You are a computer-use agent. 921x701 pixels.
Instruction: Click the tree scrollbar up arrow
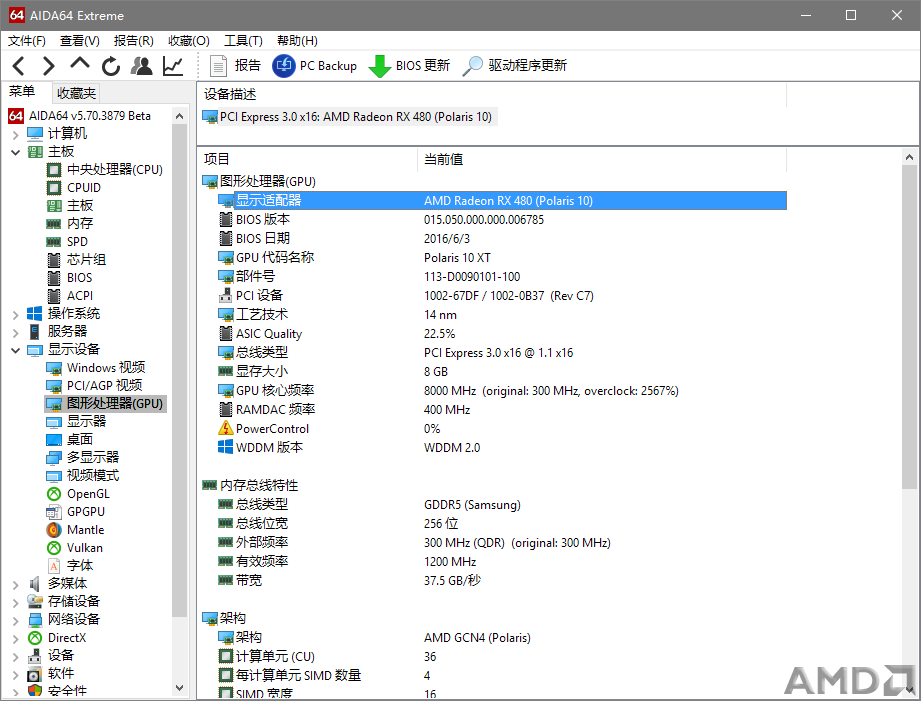179,116
